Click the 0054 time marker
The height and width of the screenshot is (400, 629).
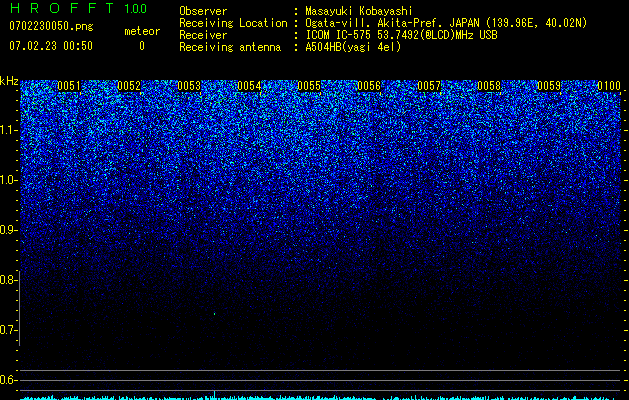pos(249,86)
